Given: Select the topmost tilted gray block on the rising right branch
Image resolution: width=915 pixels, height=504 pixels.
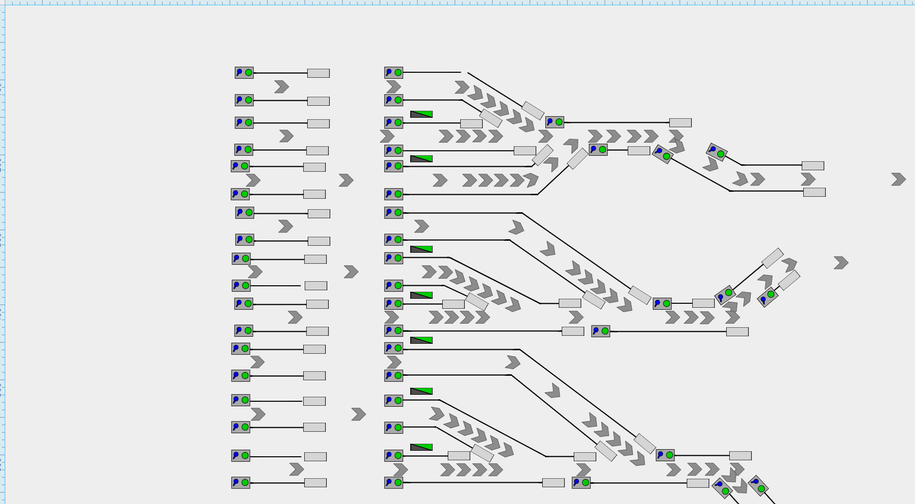Looking at the screenshot, I should point(772,258).
